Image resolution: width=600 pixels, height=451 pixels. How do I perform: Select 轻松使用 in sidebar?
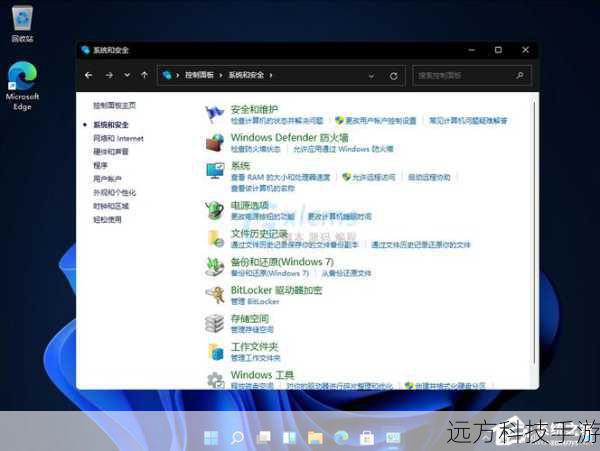108,220
